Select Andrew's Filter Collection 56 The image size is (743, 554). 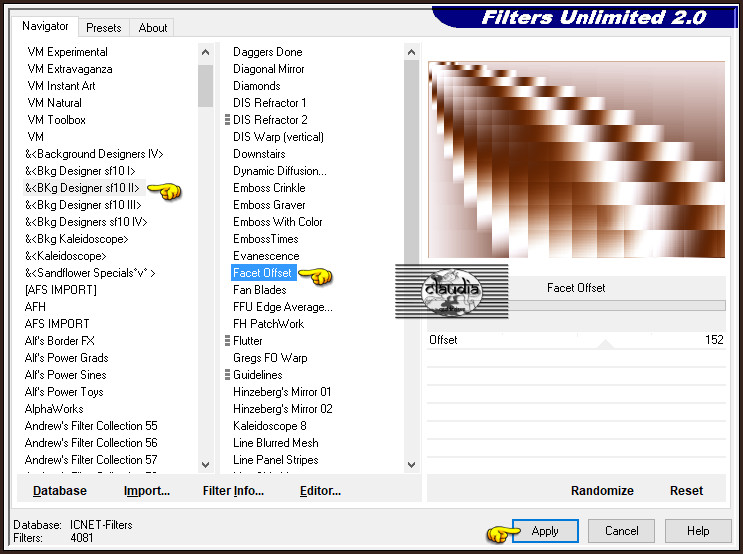pos(91,443)
